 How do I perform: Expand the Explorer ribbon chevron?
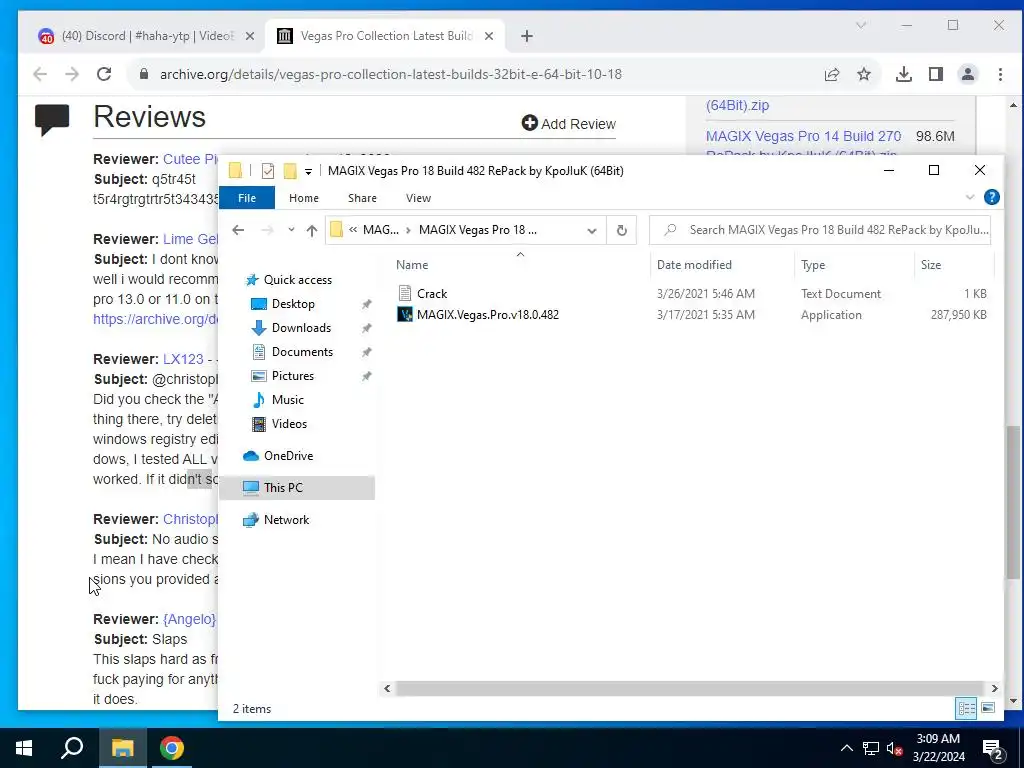pos(970,197)
